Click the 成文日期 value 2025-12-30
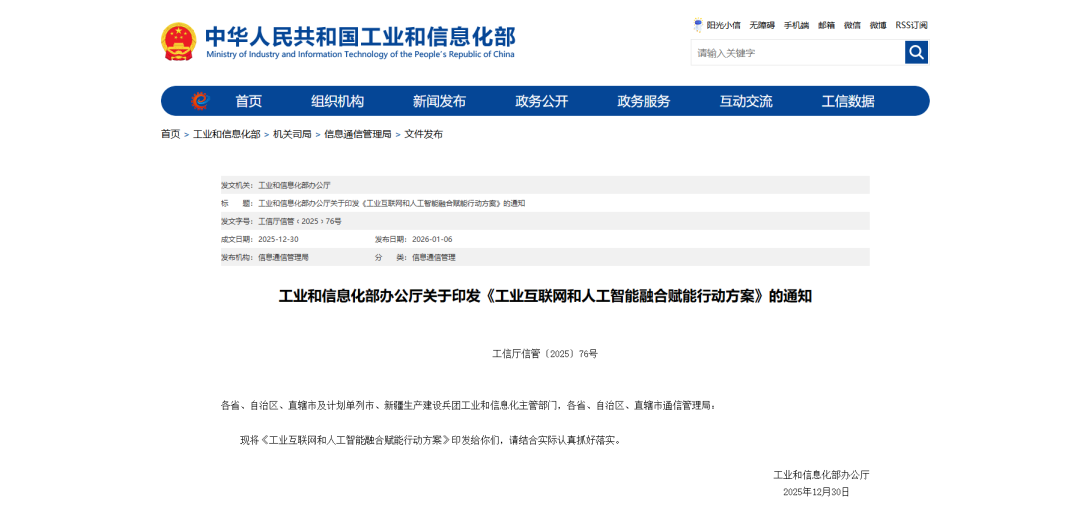The width and height of the screenshot is (1080, 509). (278, 239)
